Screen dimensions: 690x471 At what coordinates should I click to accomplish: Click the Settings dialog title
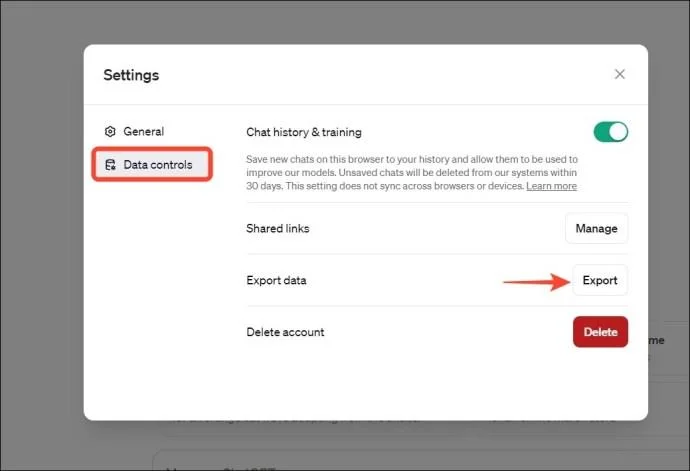tap(131, 75)
